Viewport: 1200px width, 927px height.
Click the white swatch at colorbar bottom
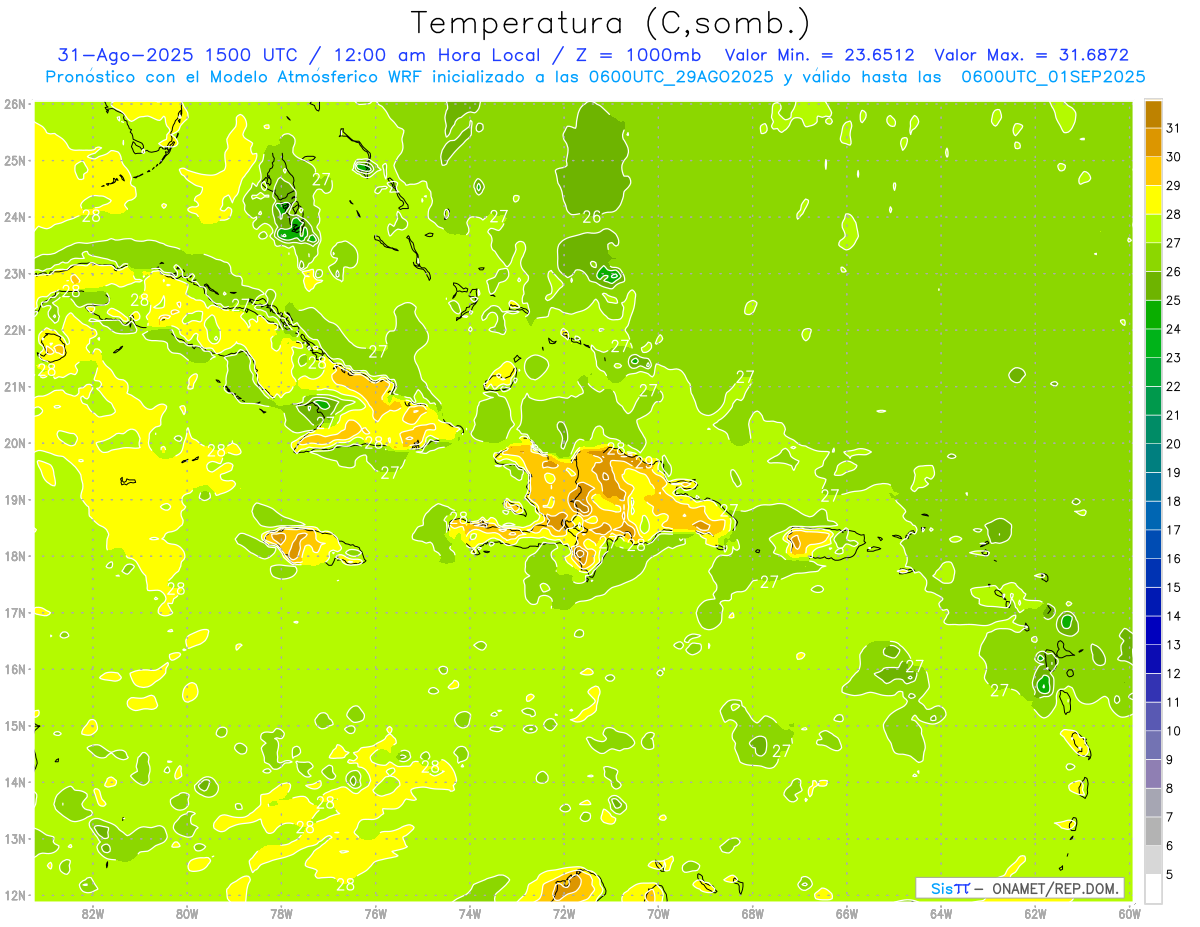(x=1153, y=888)
